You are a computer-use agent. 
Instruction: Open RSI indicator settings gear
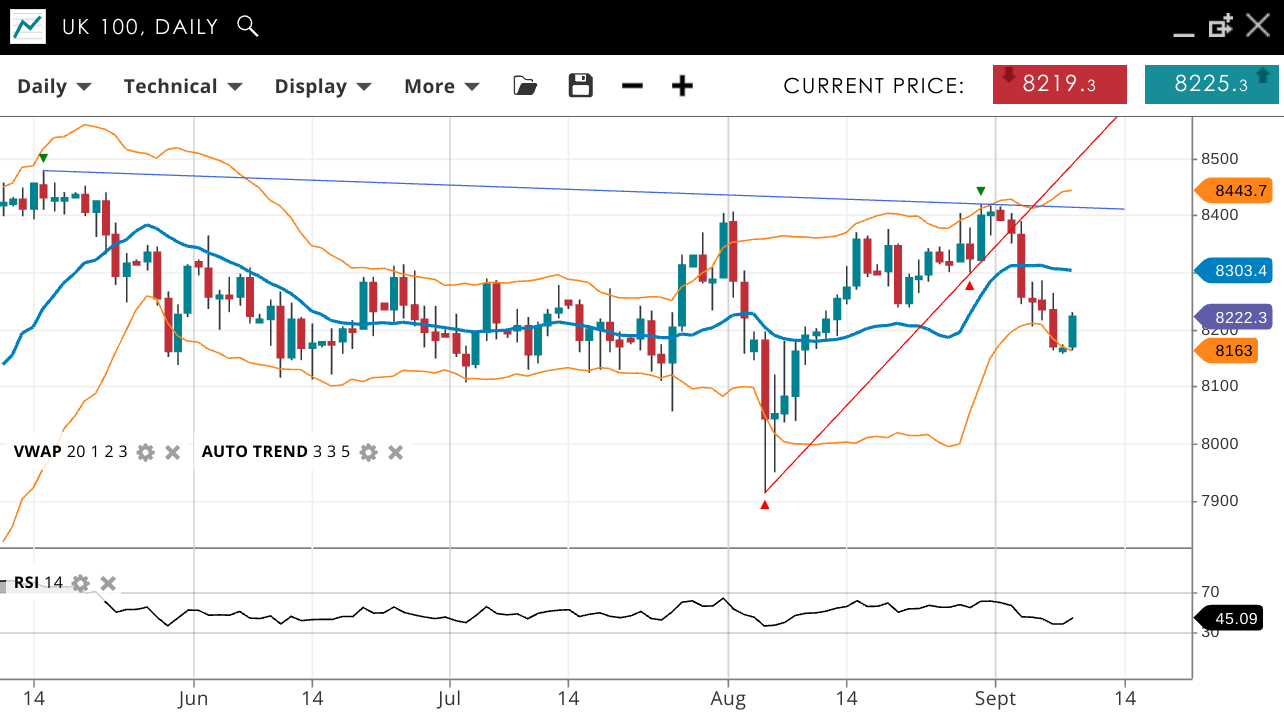[x=81, y=583]
